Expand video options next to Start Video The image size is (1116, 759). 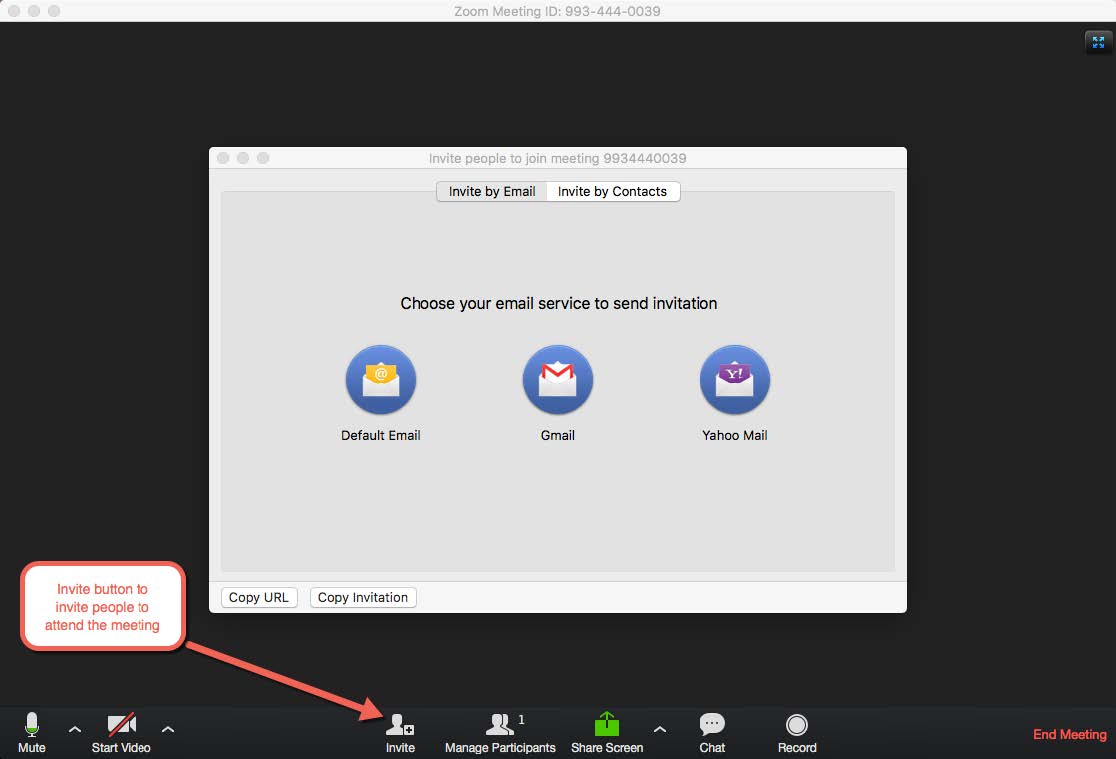coord(167,731)
